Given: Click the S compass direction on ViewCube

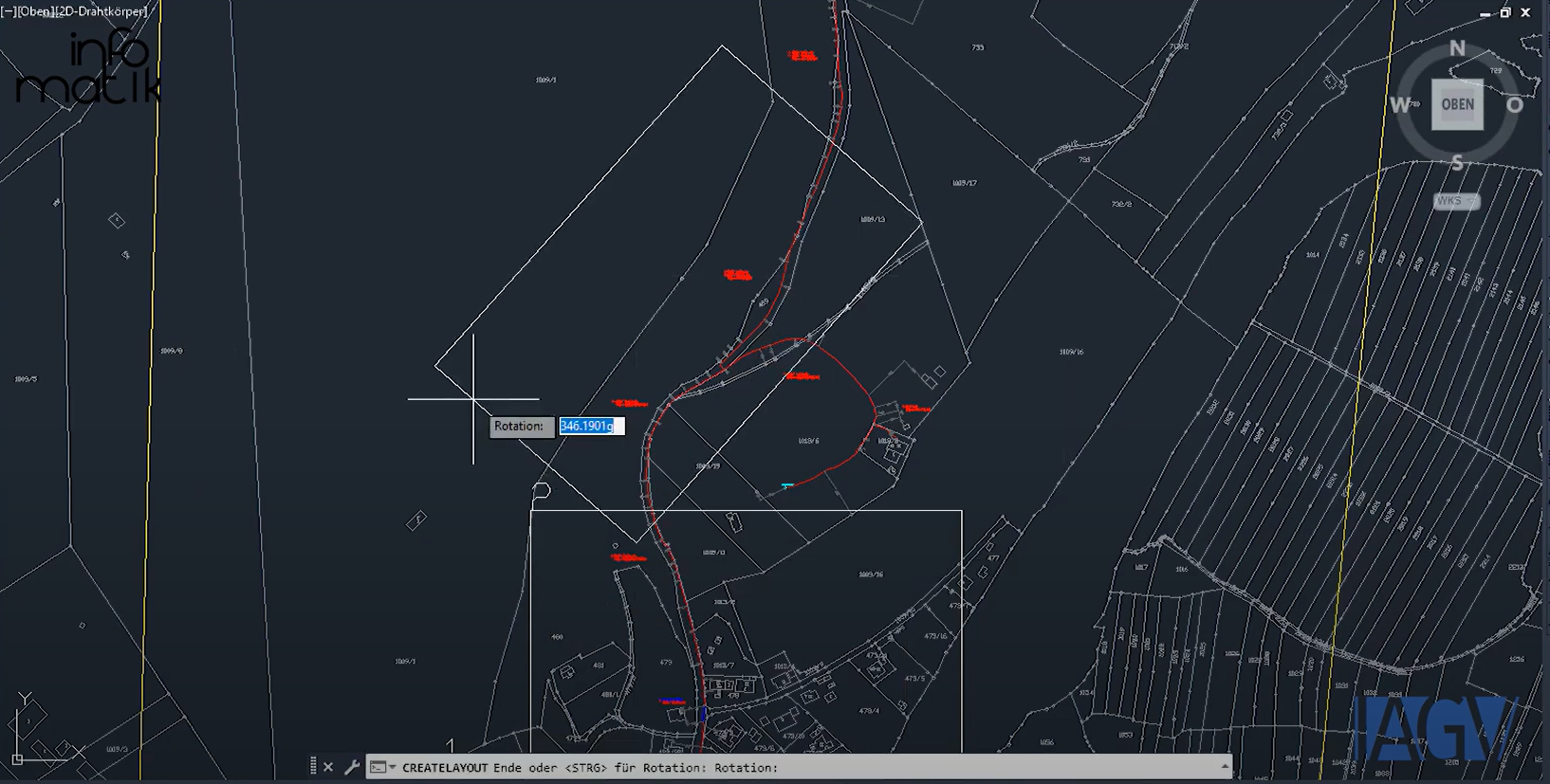Looking at the screenshot, I should pyautogui.click(x=1457, y=163).
